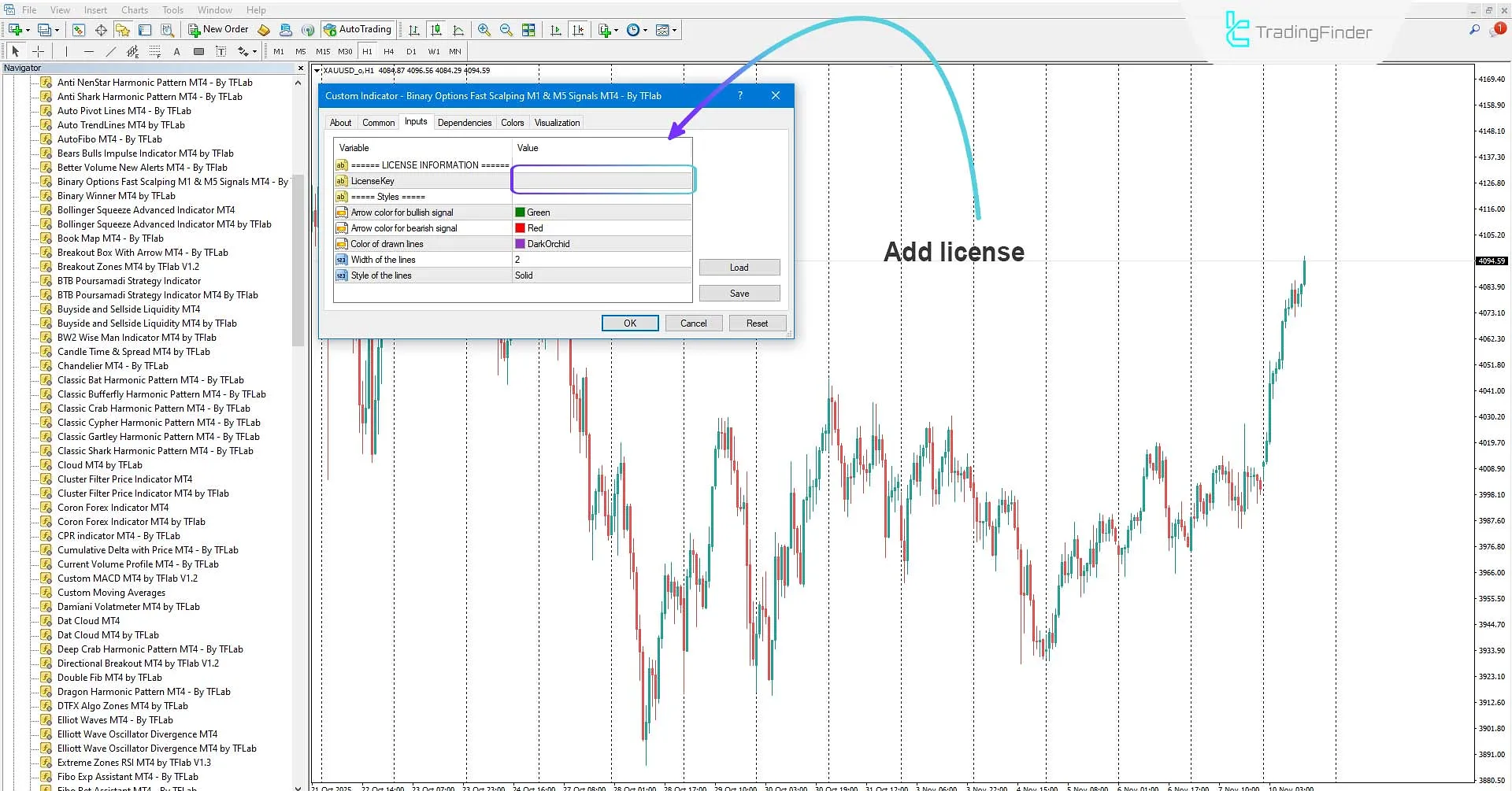Open a New Order window
This screenshot has height=791, width=1512.
218,29
